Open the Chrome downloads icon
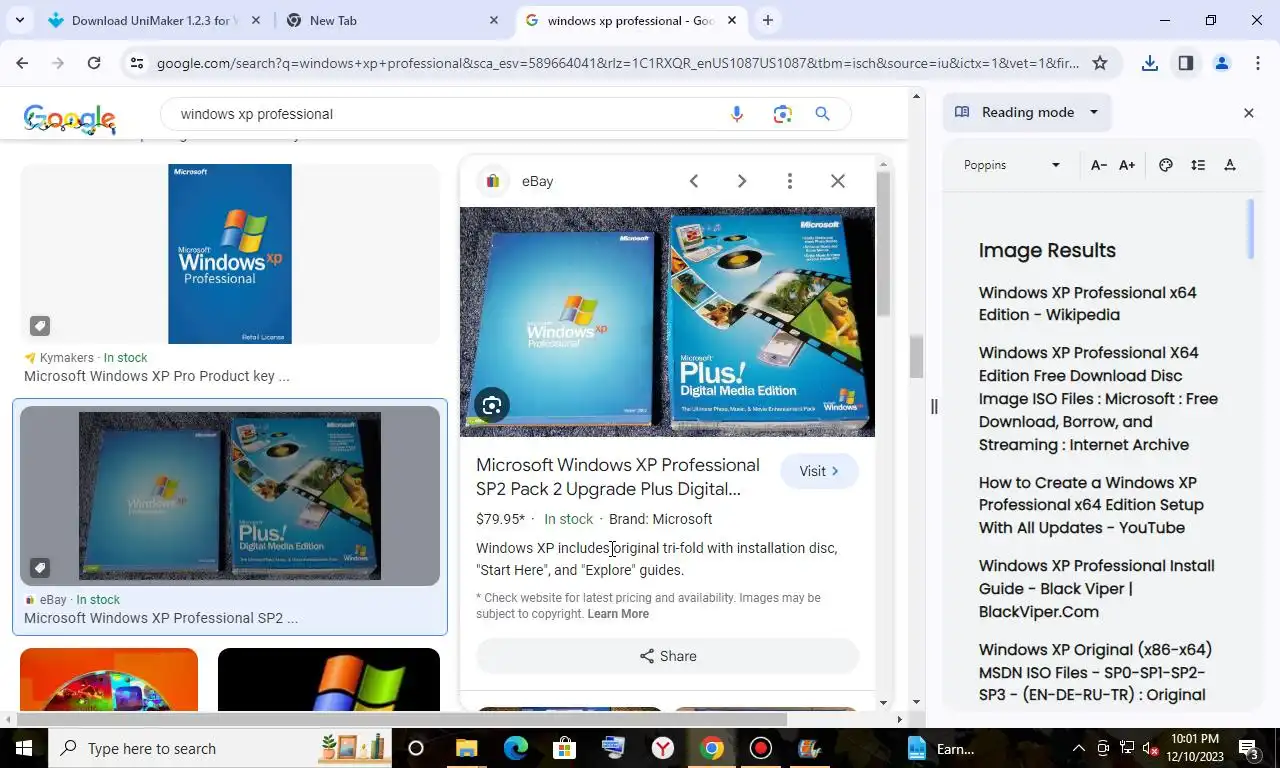The width and height of the screenshot is (1280, 768). (x=1150, y=63)
